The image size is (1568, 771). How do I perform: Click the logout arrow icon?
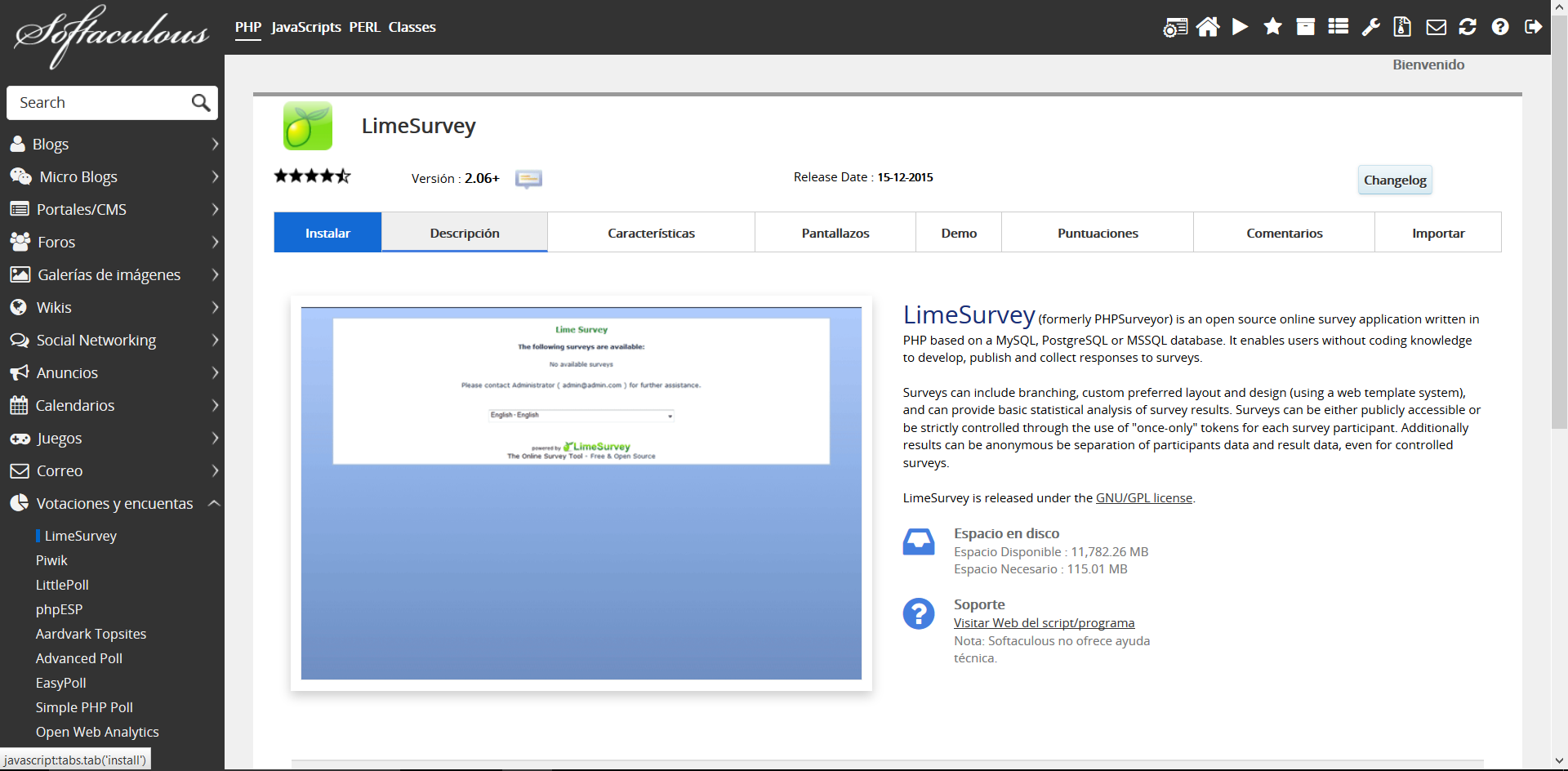(x=1533, y=27)
